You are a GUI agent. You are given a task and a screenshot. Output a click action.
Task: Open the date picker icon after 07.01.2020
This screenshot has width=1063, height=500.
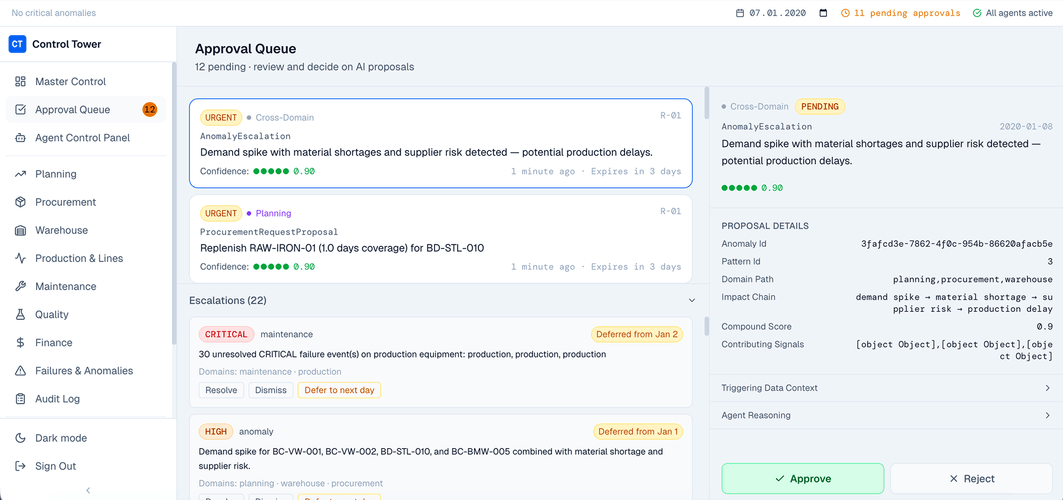824,13
